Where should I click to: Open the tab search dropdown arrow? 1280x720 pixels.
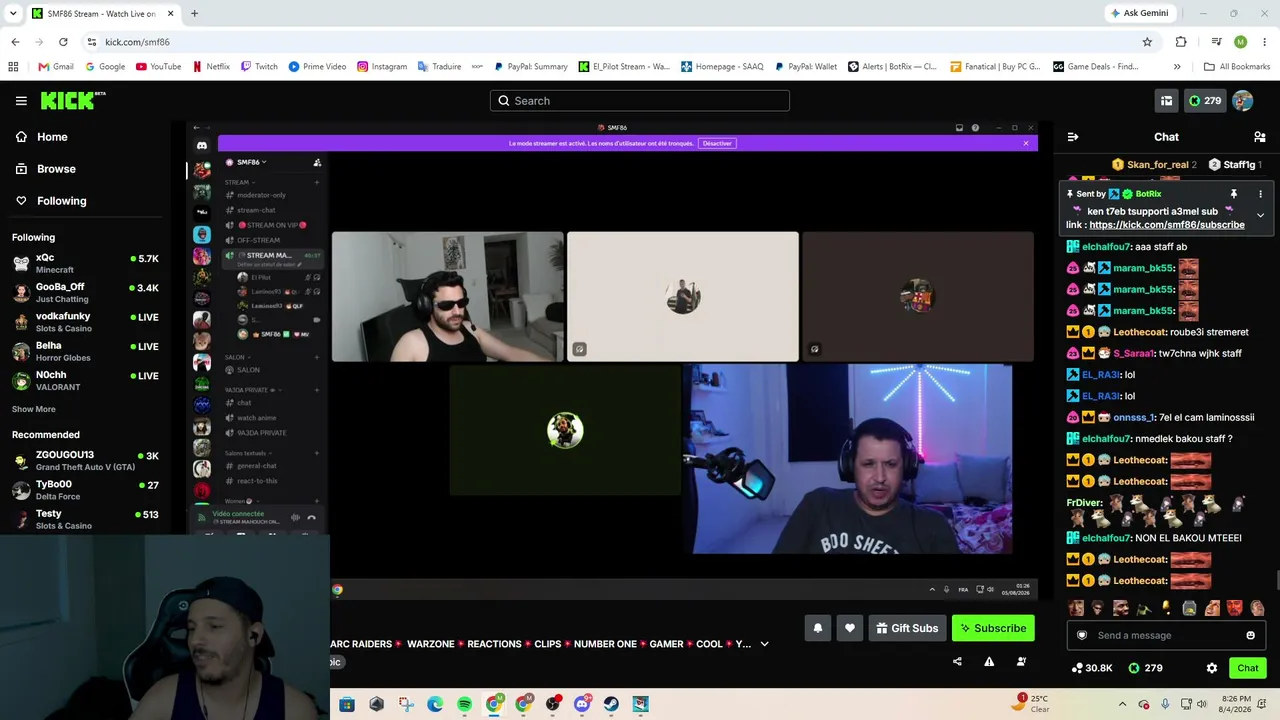point(13,14)
